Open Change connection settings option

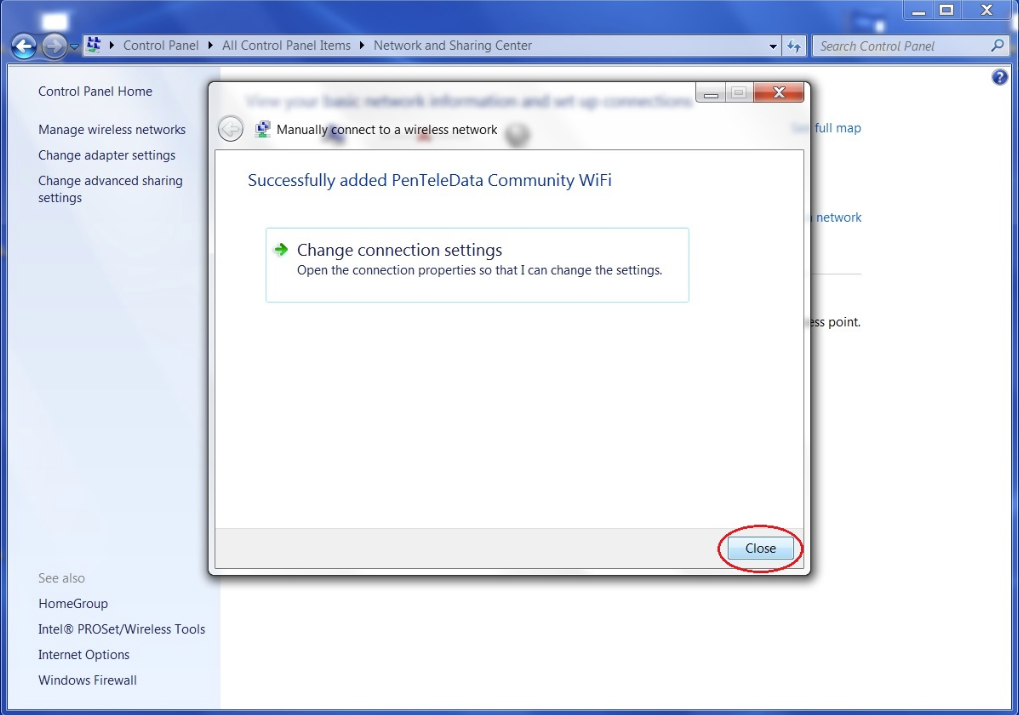tap(477, 265)
